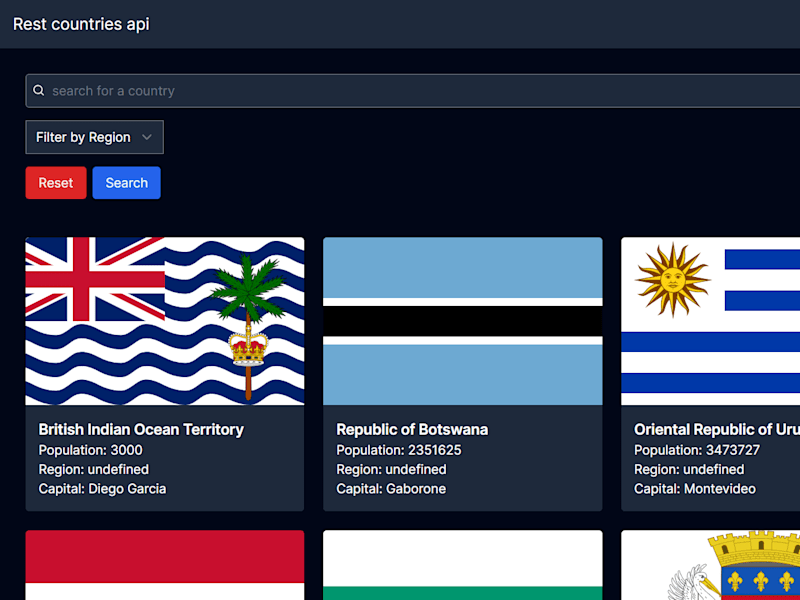This screenshot has width=800, height=600.
Task: Select the 'Republic of Botswana' card title
Action: [412, 430]
